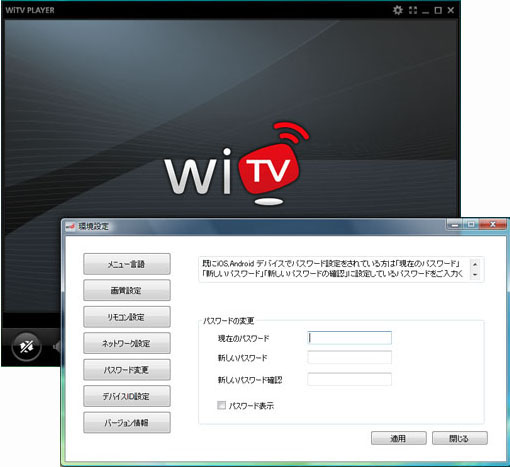Open settings gear in WiTV Player title bar
Image resolution: width=510 pixels, height=467 pixels.
pos(398,10)
